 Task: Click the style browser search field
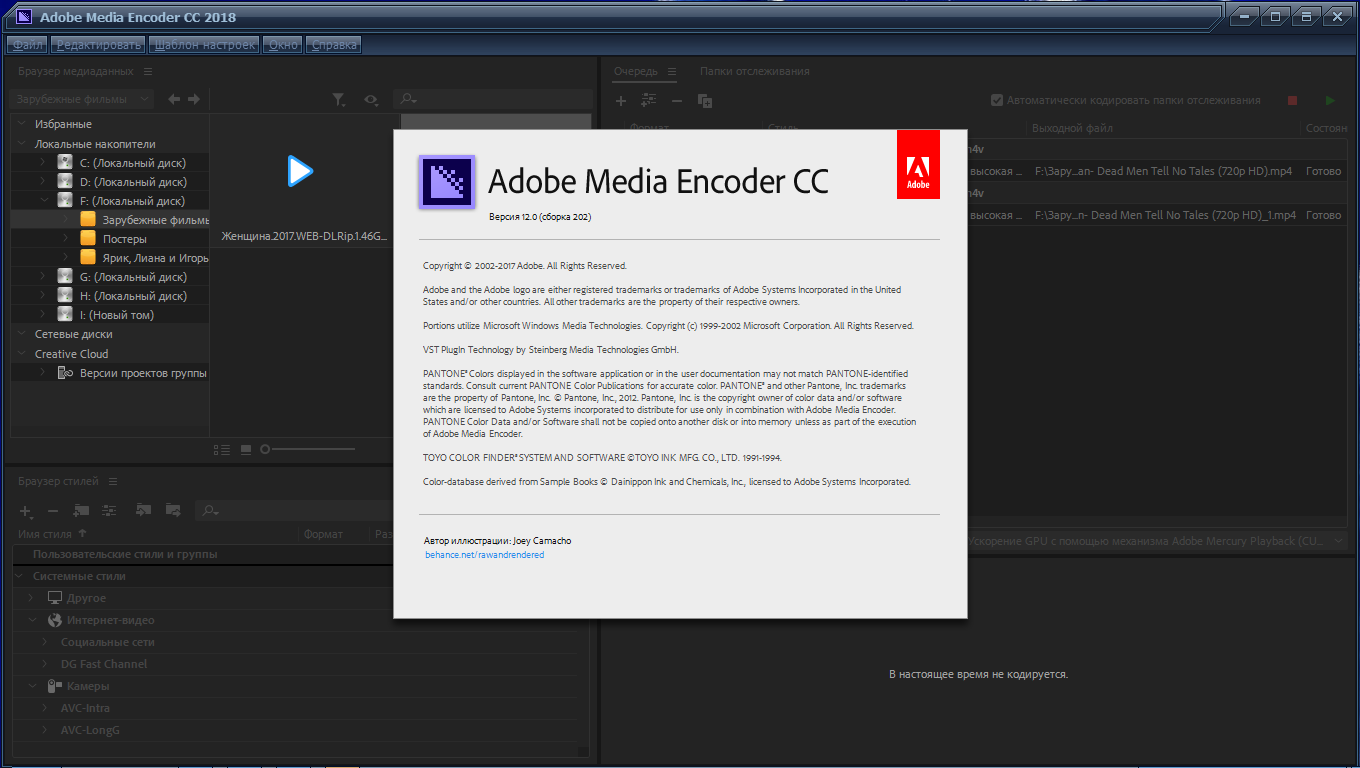(x=295, y=511)
